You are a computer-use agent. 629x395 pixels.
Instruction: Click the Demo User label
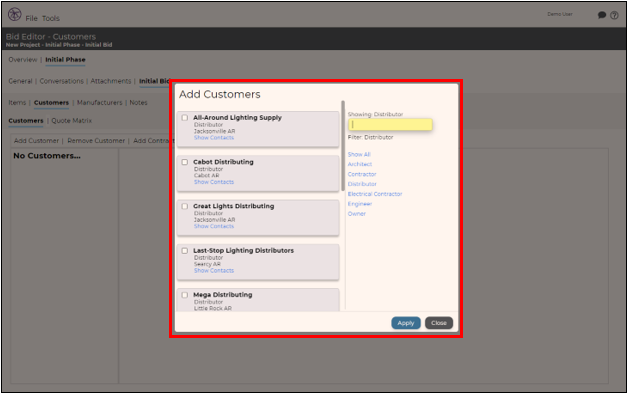click(560, 14)
